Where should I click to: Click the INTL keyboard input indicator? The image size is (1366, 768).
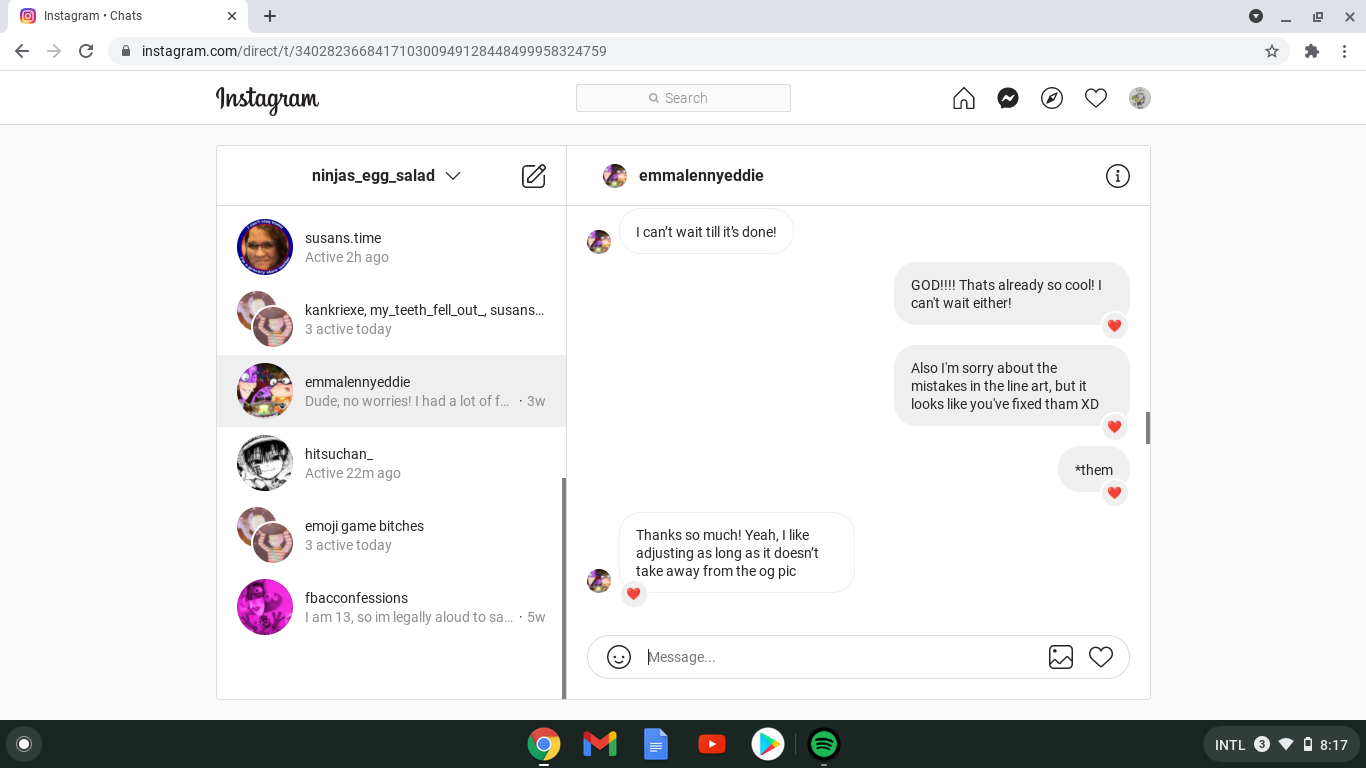point(1230,745)
